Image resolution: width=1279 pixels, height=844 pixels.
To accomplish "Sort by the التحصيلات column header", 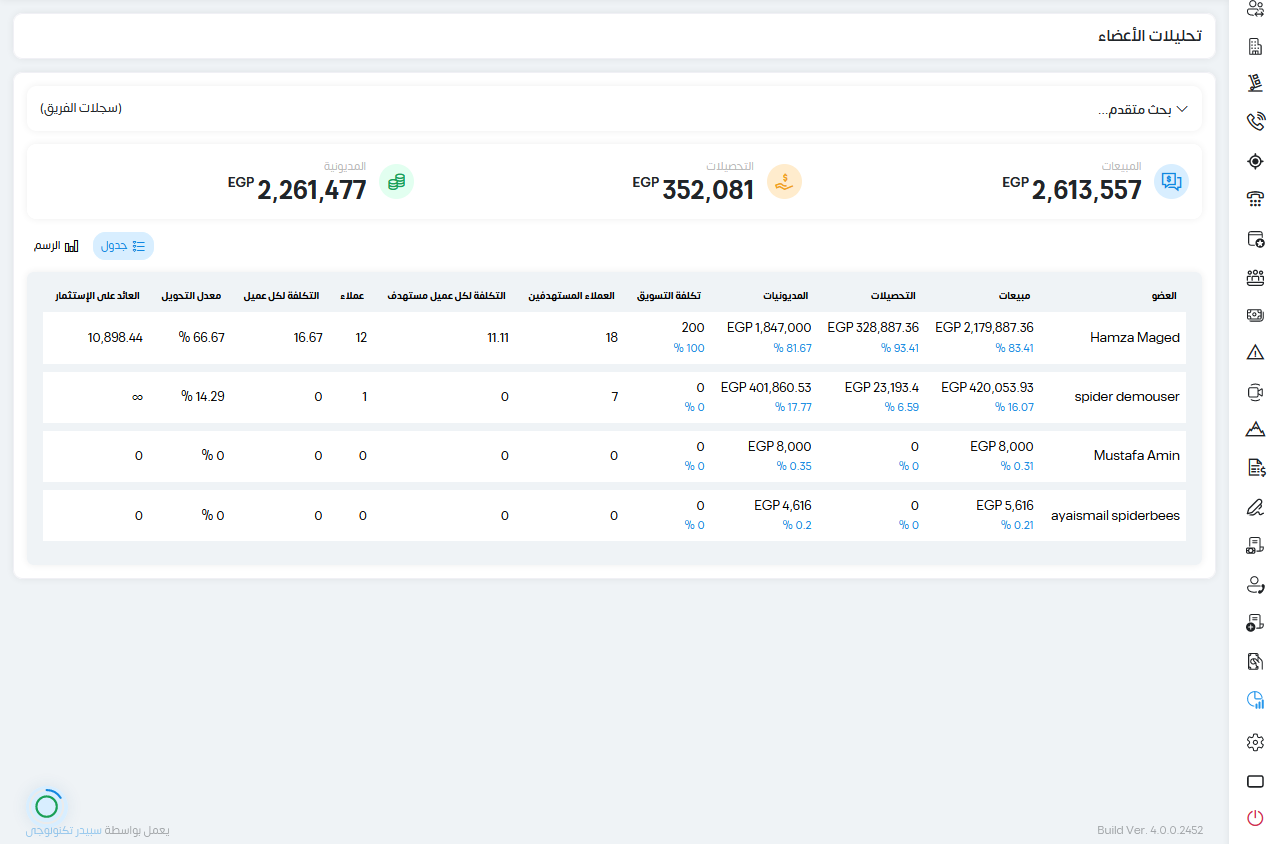I will point(893,296).
